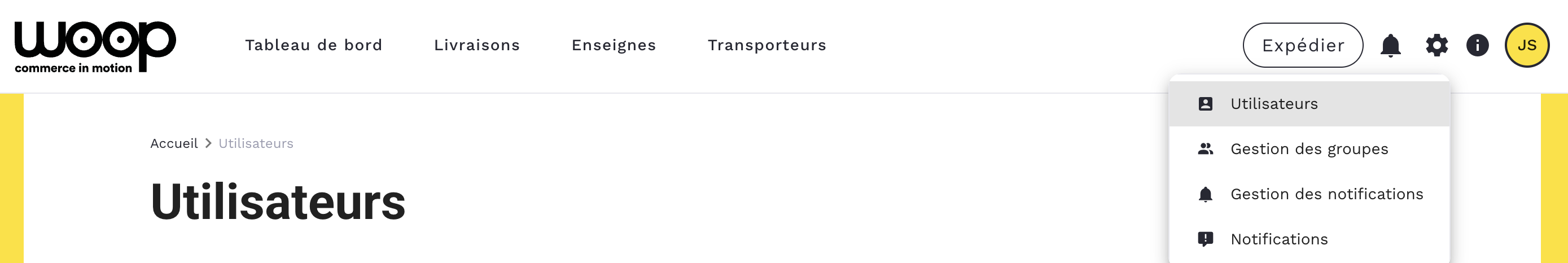Select Gestion des notifications menu entry
Image resolution: width=1568 pixels, height=263 pixels.
click(x=1327, y=194)
